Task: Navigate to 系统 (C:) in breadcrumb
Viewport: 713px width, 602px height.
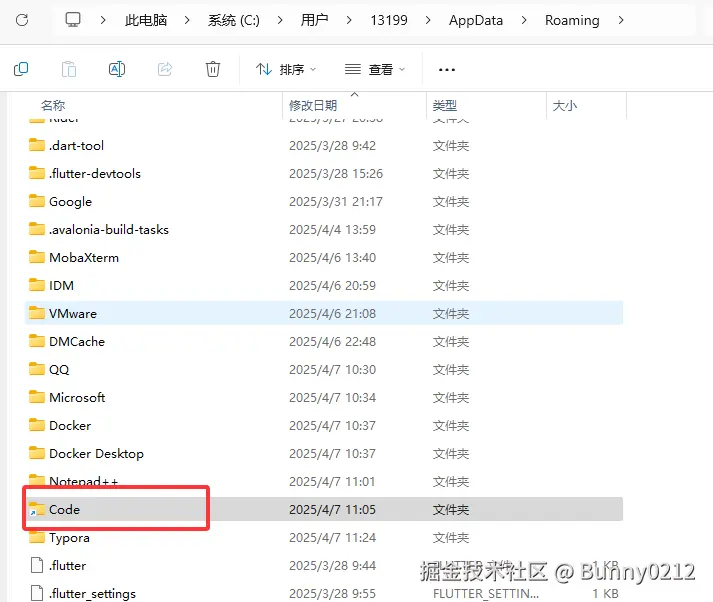Action: tap(234, 20)
